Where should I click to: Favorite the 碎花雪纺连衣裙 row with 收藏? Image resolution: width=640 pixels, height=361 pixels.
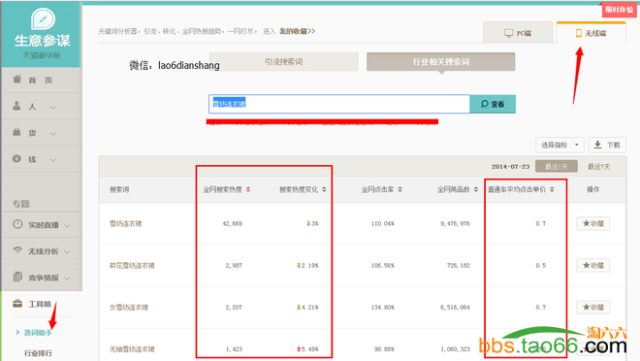(x=593, y=265)
